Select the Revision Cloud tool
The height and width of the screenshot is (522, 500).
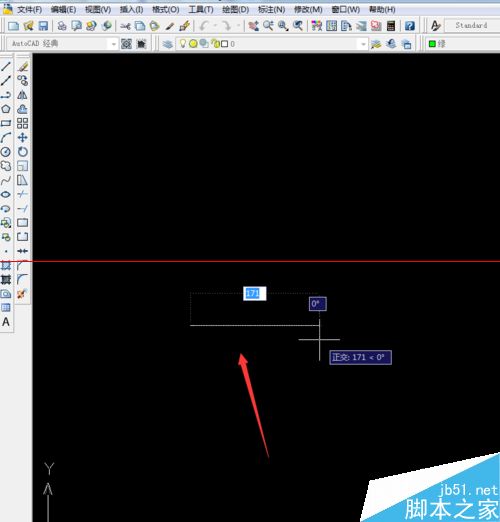point(6,166)
